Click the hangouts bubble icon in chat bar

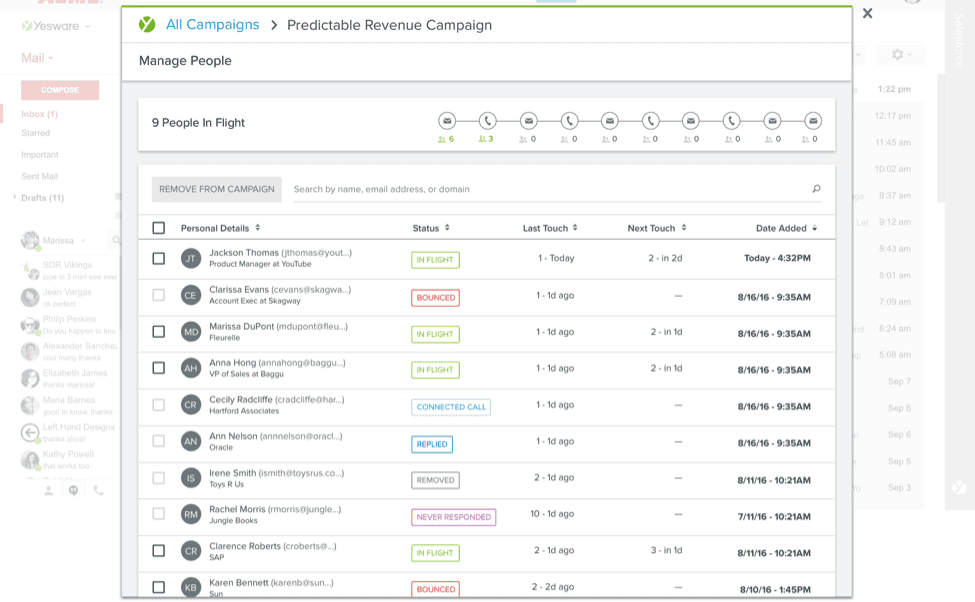click(x=73, y=491)
